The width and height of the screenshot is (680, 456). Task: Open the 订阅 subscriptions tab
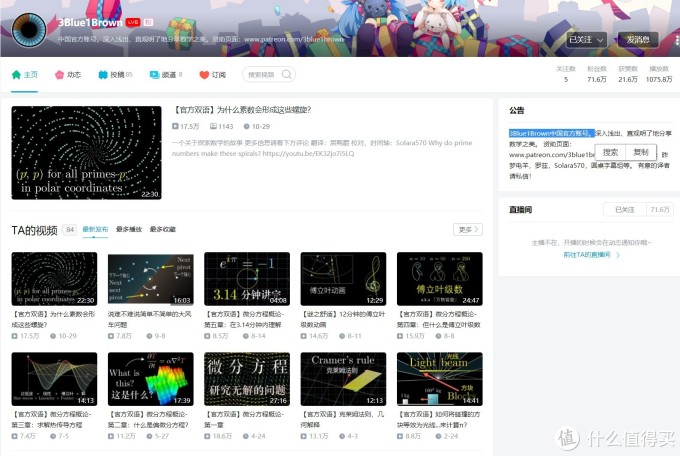pyautogui.click(x=212, y=75)
